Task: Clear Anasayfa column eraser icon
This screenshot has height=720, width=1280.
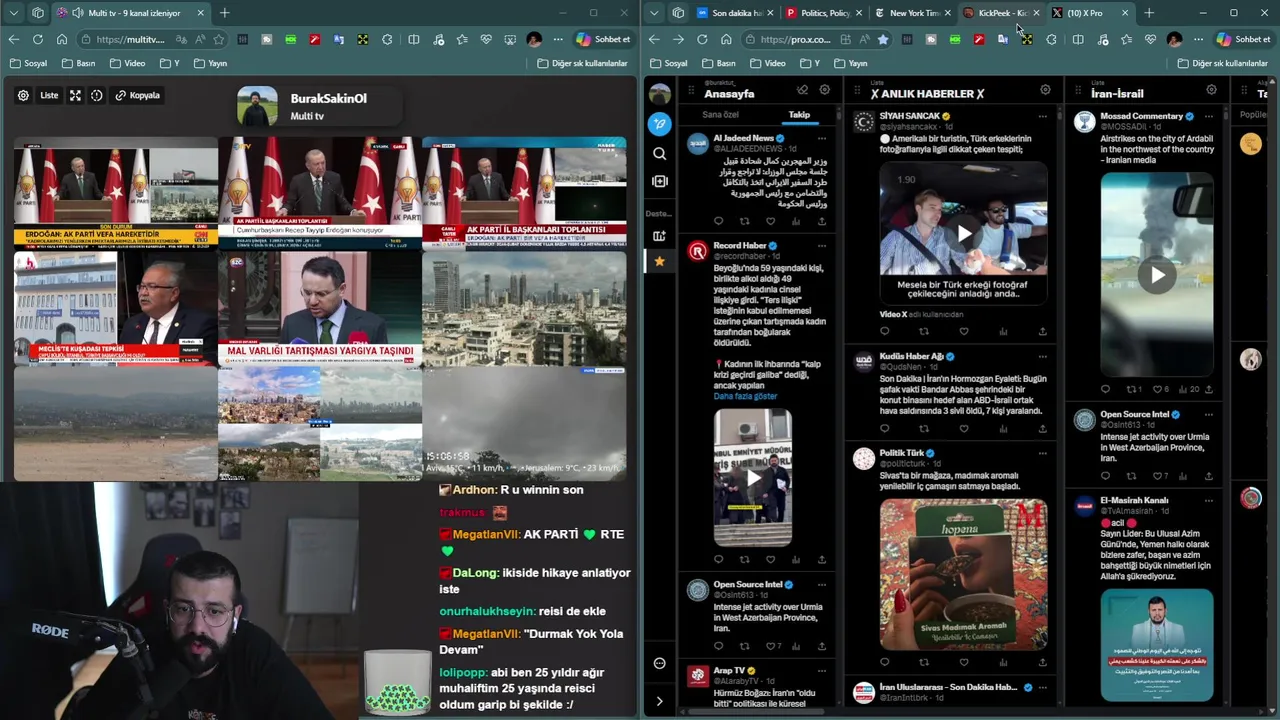Action: tap(802, 90)
